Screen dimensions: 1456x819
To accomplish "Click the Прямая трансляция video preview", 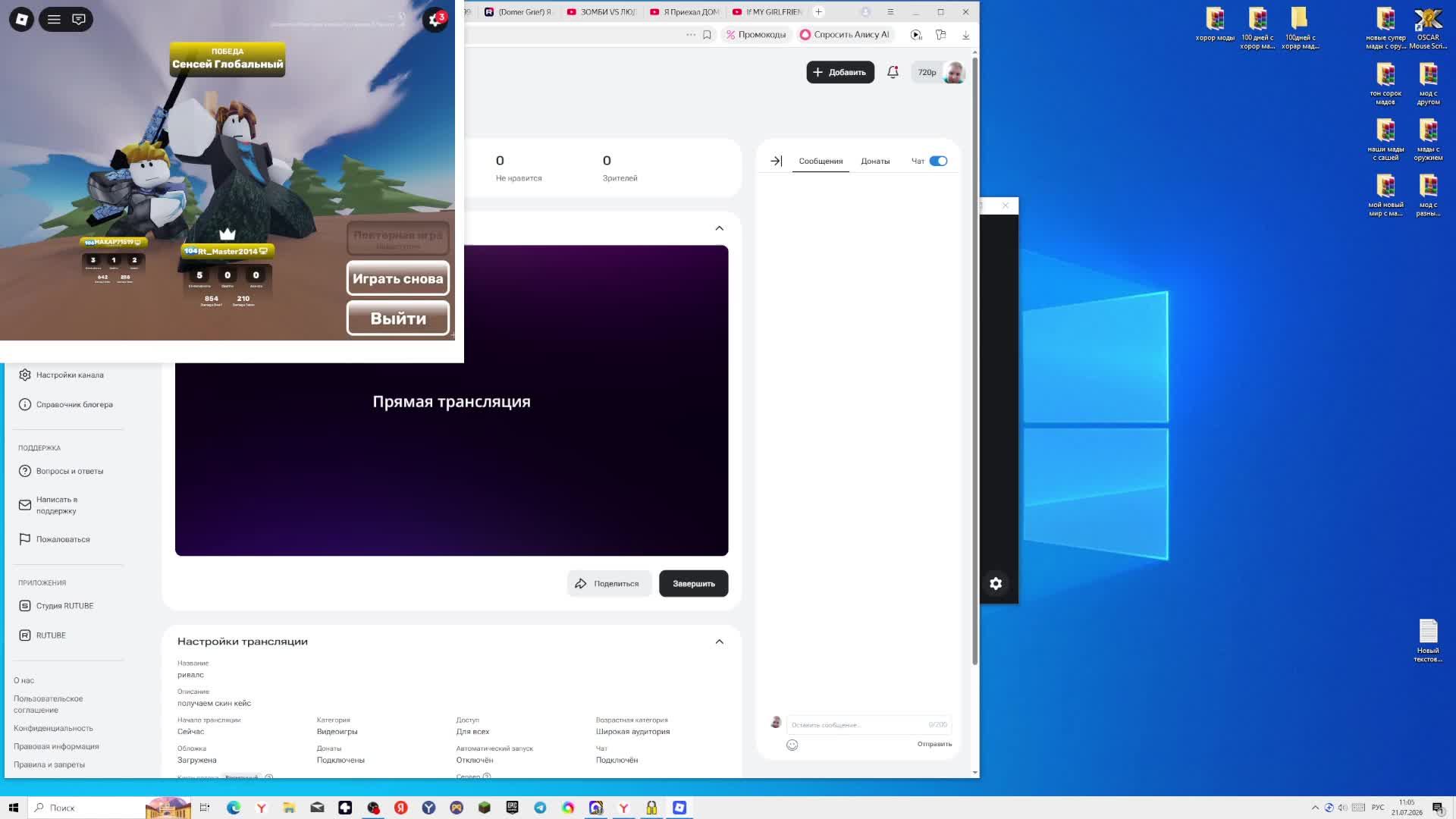I will (x=451, y=402).
